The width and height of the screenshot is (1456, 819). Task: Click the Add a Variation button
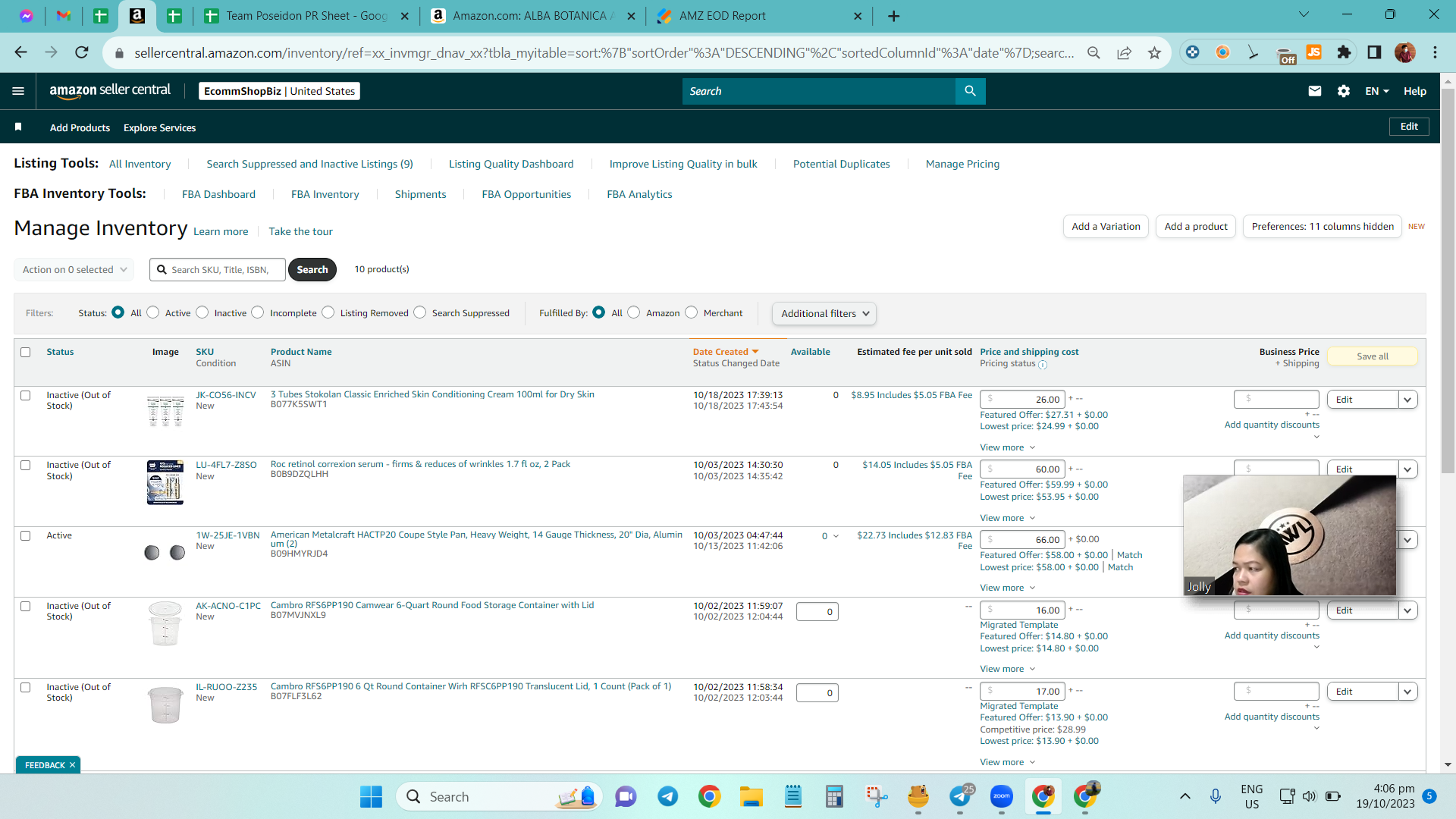[1106, 226]
